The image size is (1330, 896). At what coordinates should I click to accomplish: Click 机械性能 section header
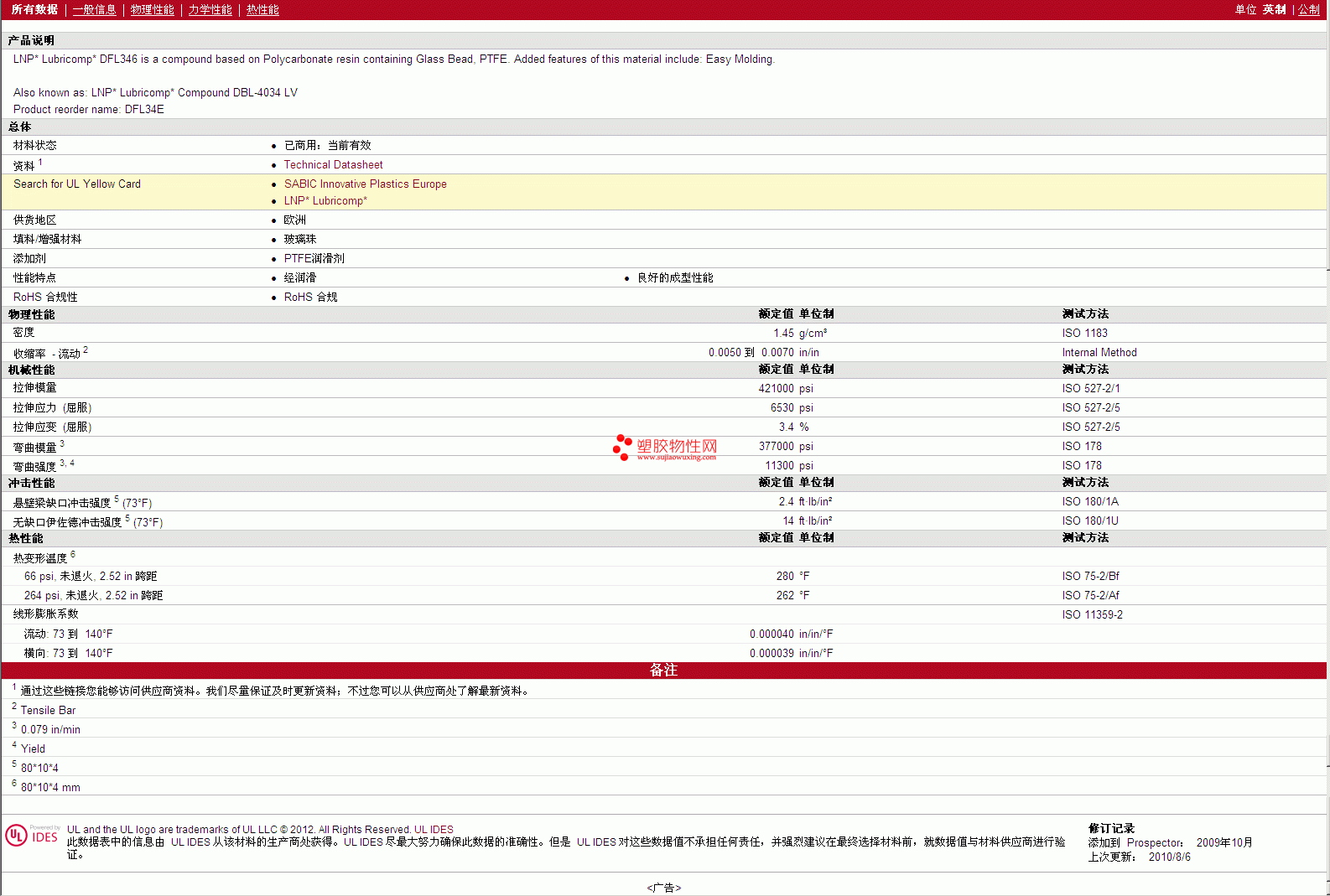(x=31, y=370)
